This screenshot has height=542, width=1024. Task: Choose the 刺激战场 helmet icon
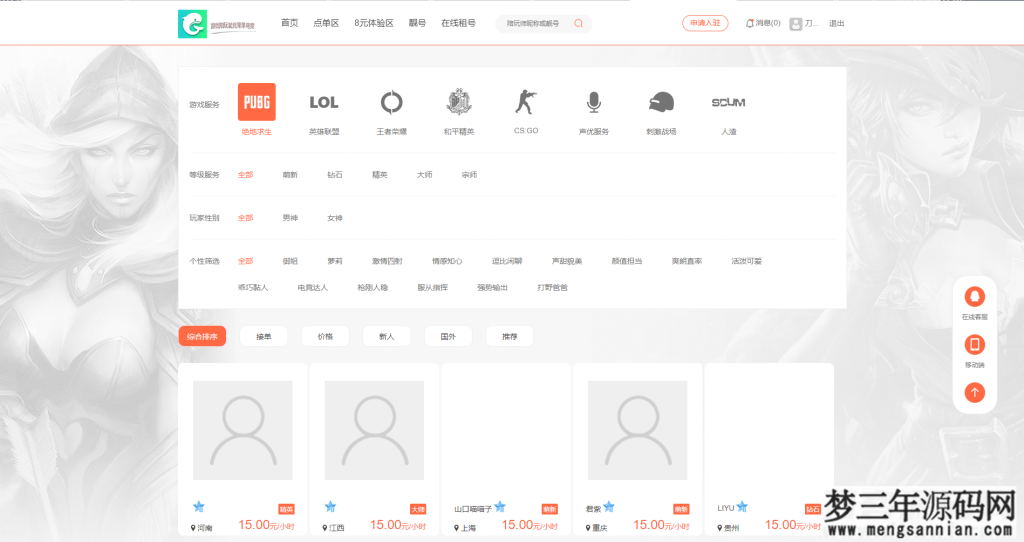(x=661, y=103)
